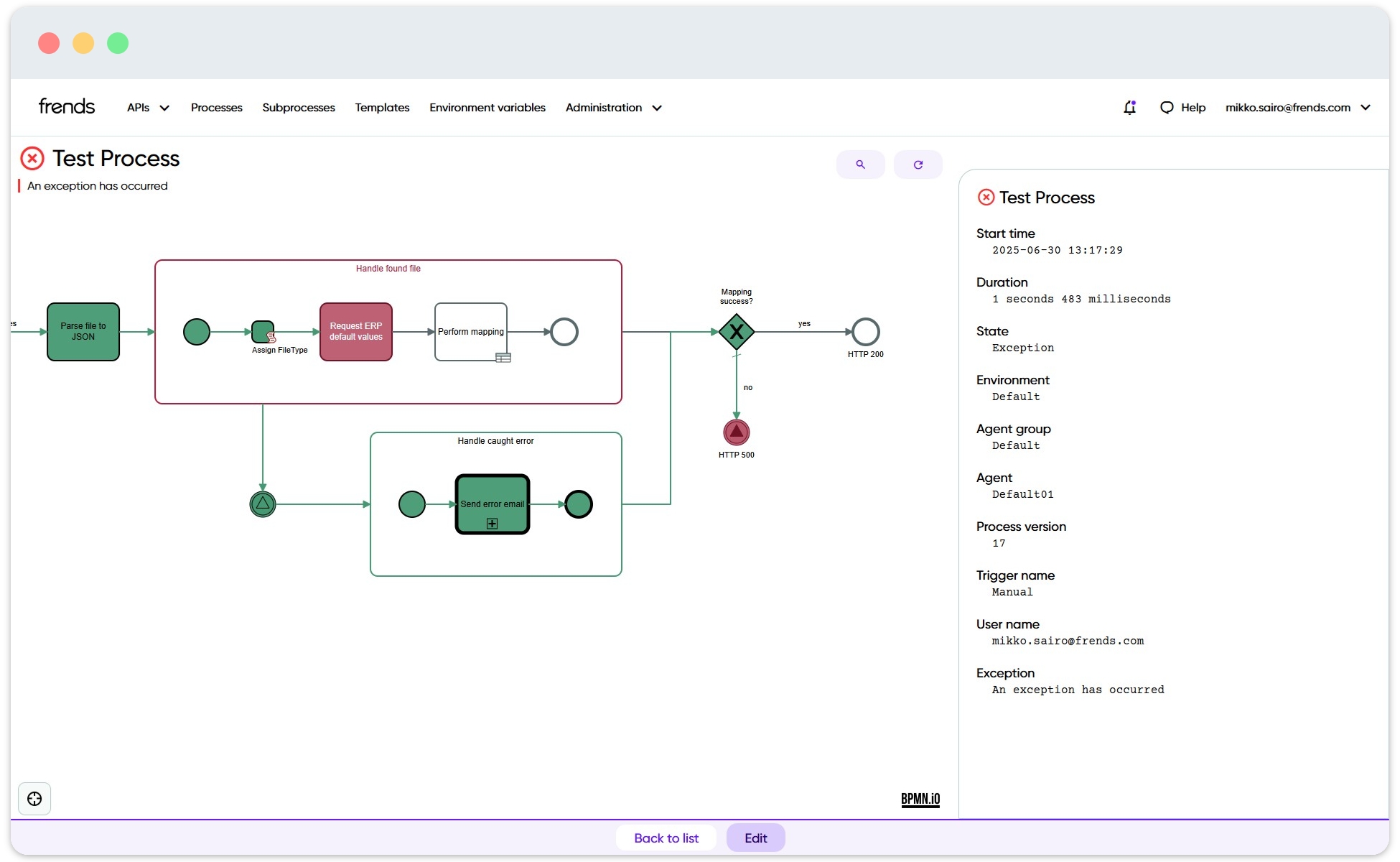
Task: Click the Back to list button
Action: click(x=666, y=838)
